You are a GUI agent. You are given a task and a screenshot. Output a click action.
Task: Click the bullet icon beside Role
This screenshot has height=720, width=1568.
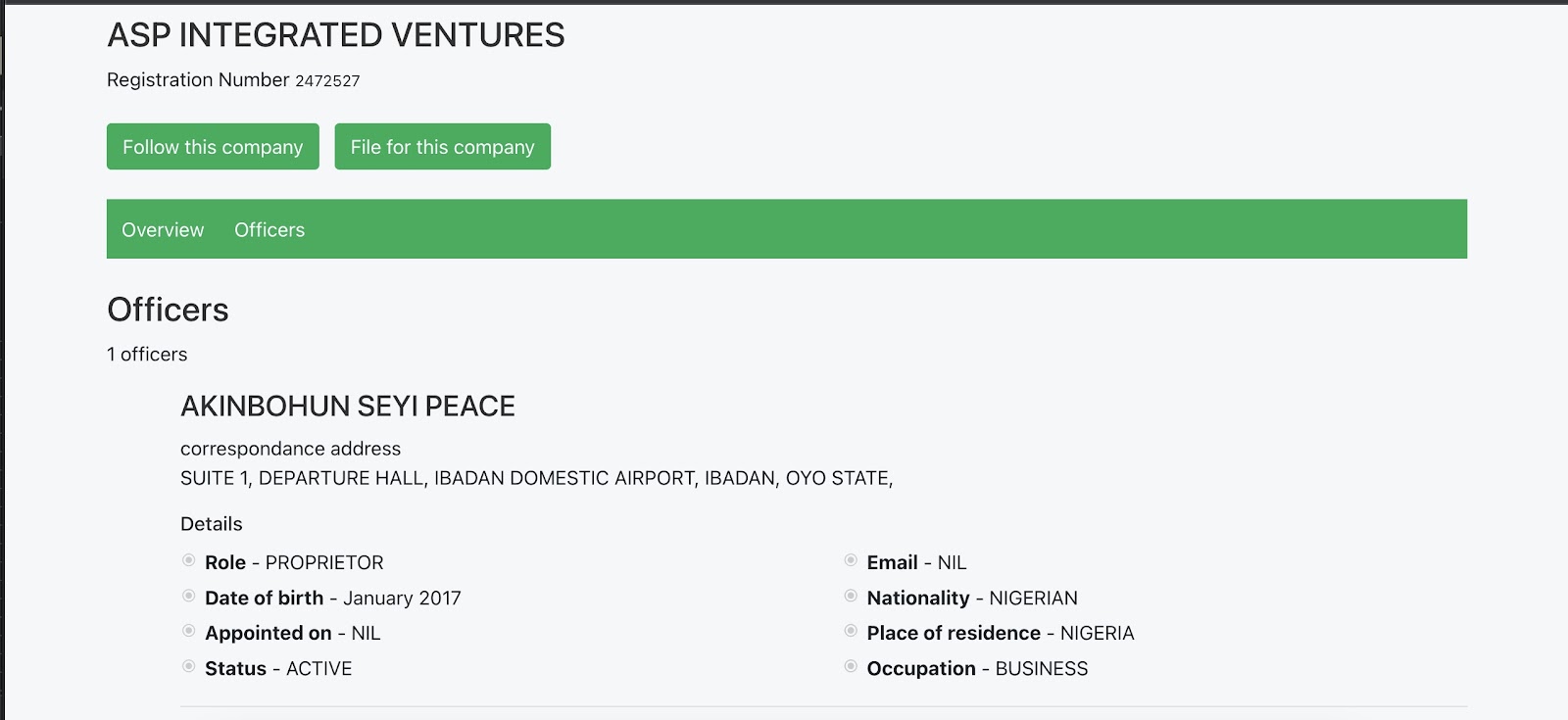(x=189, y=560)
